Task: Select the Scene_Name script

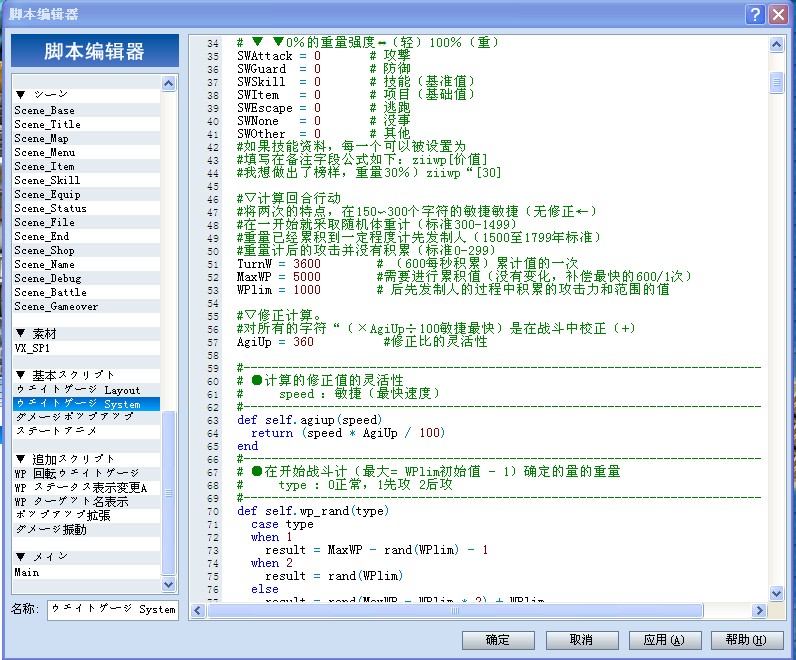Action: [87, 265]
